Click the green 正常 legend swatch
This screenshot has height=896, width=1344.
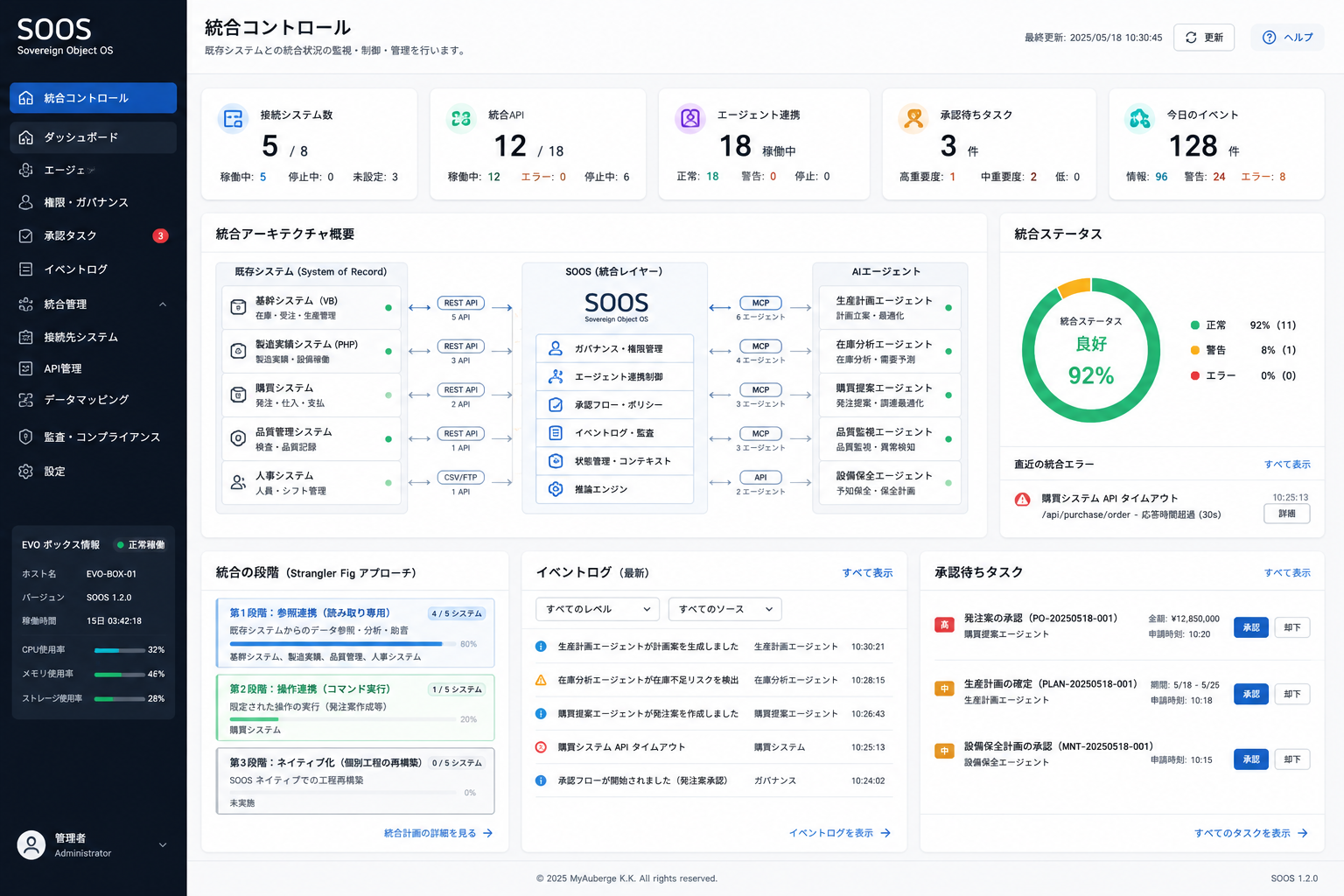[1194, 325]
